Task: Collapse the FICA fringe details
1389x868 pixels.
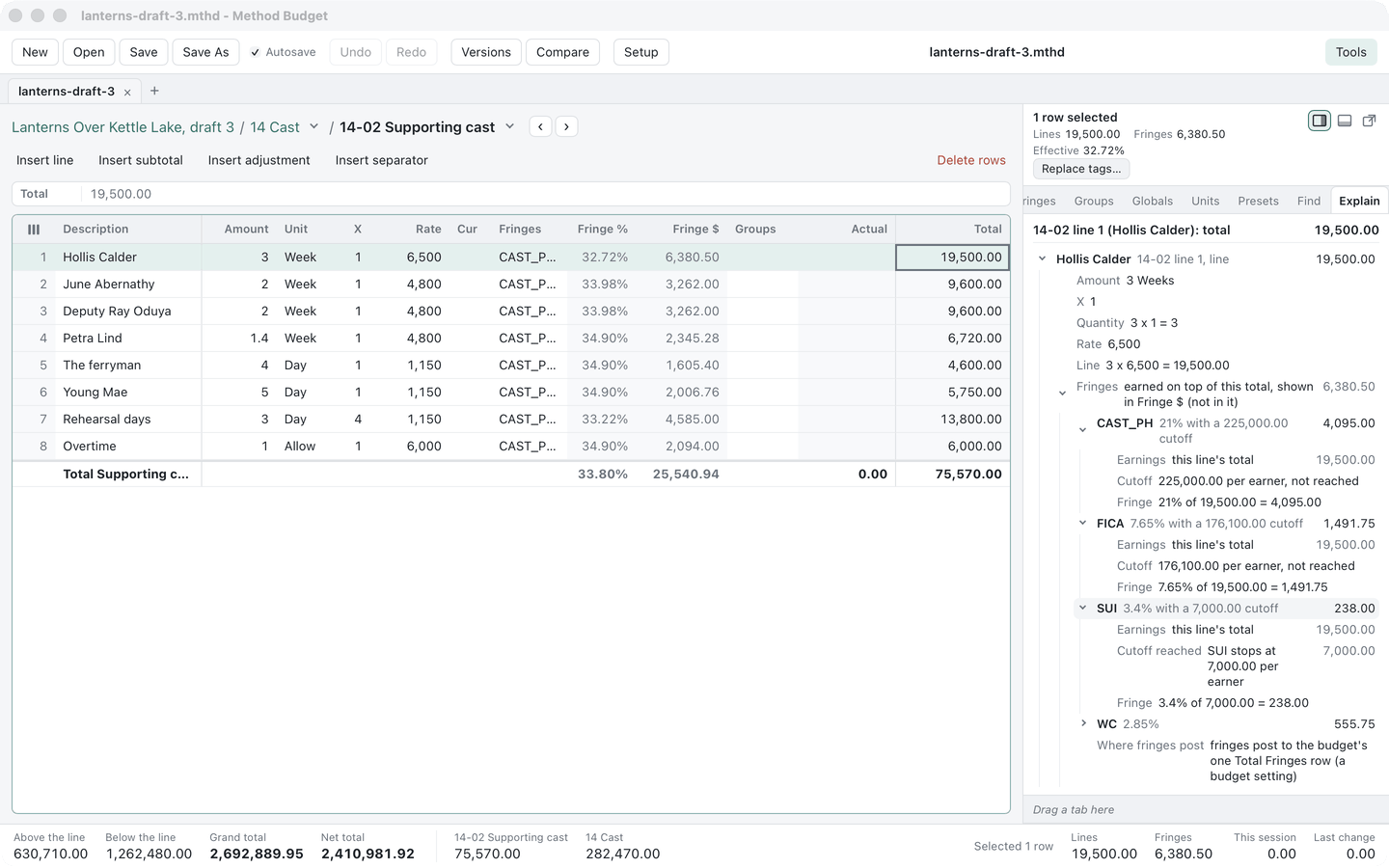Action: [1083, 523]
